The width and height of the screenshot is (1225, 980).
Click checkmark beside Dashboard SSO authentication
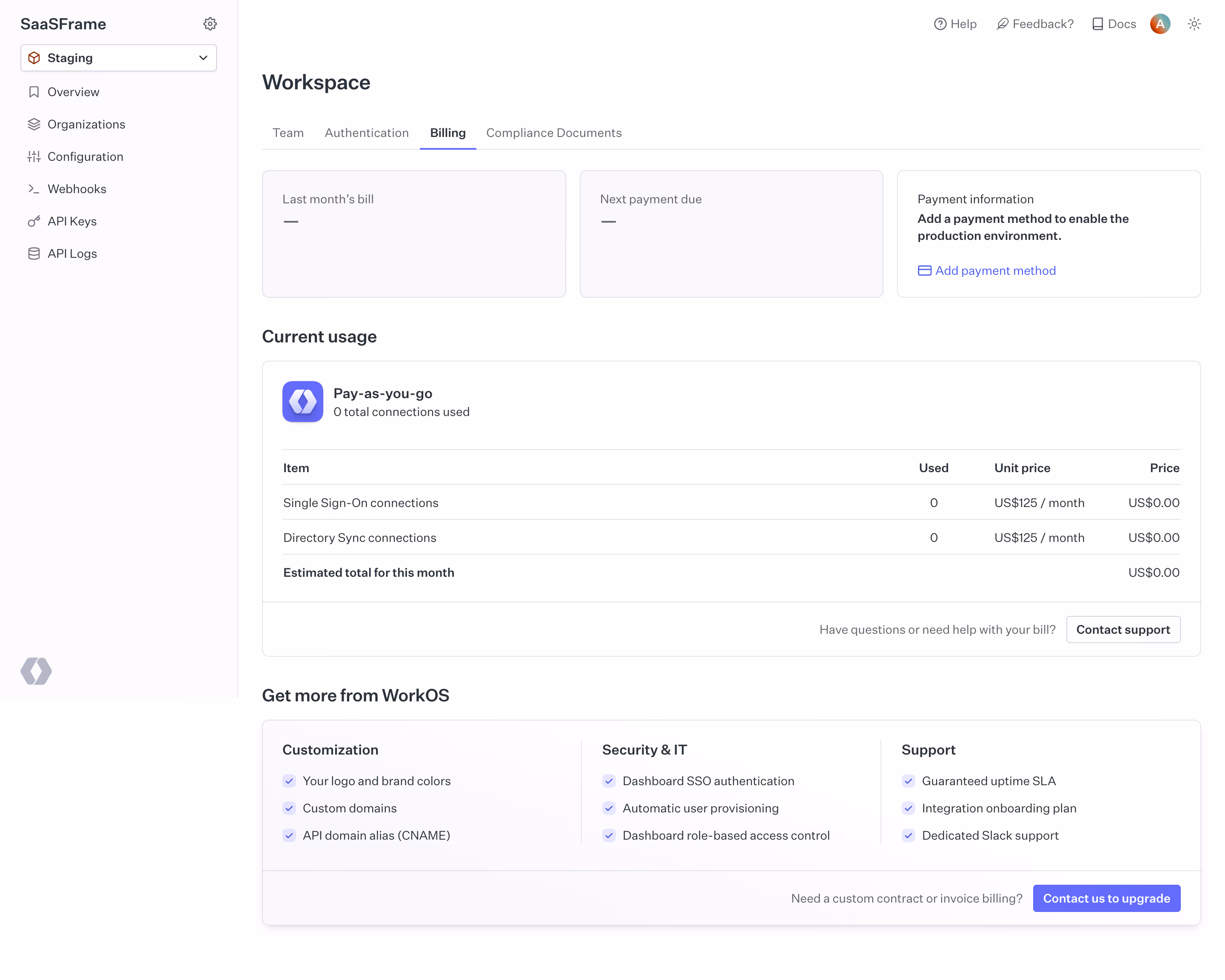609,781
